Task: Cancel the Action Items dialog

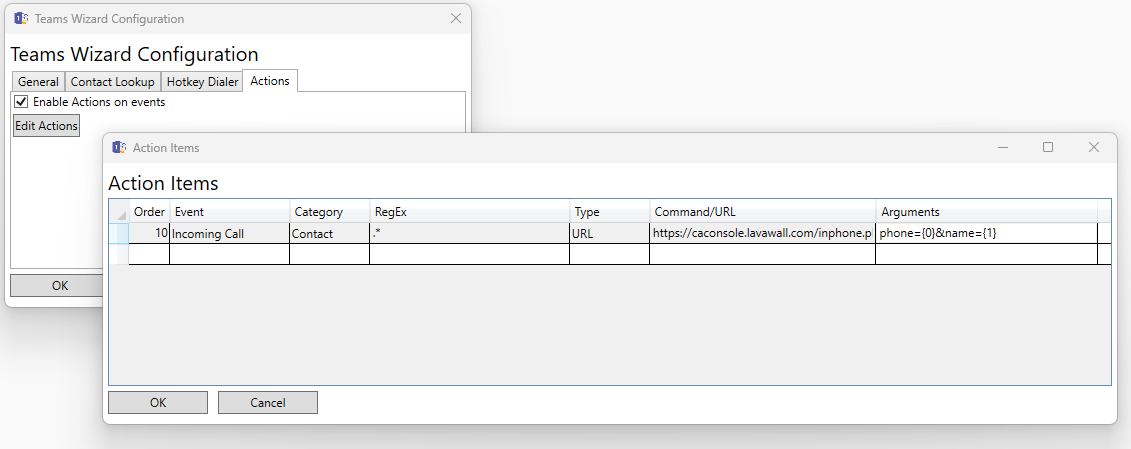Action: pos(267,402)
